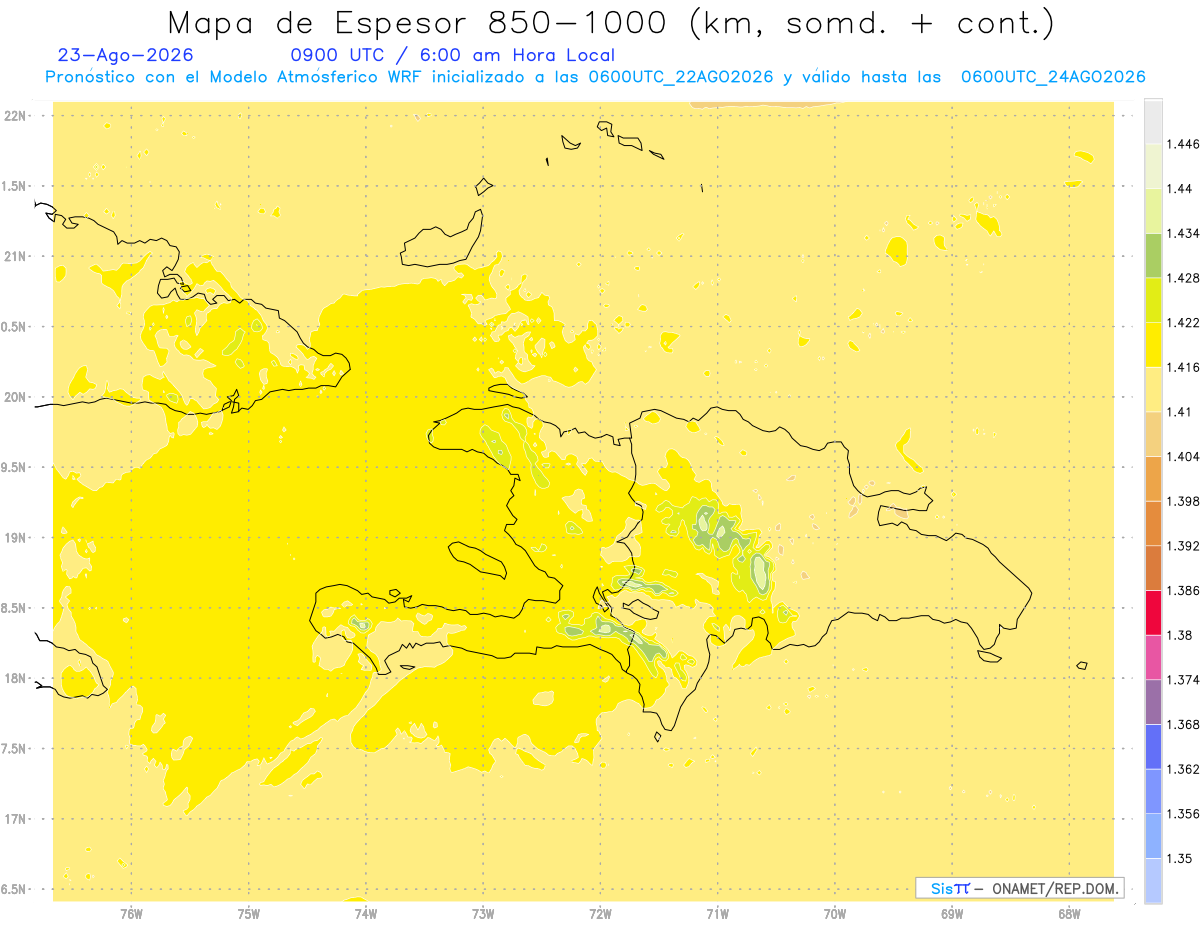Click the '18N' latitude label
Image resolution: width=1200 pixels, height=927 pixels.
click(x=16, y=678)
